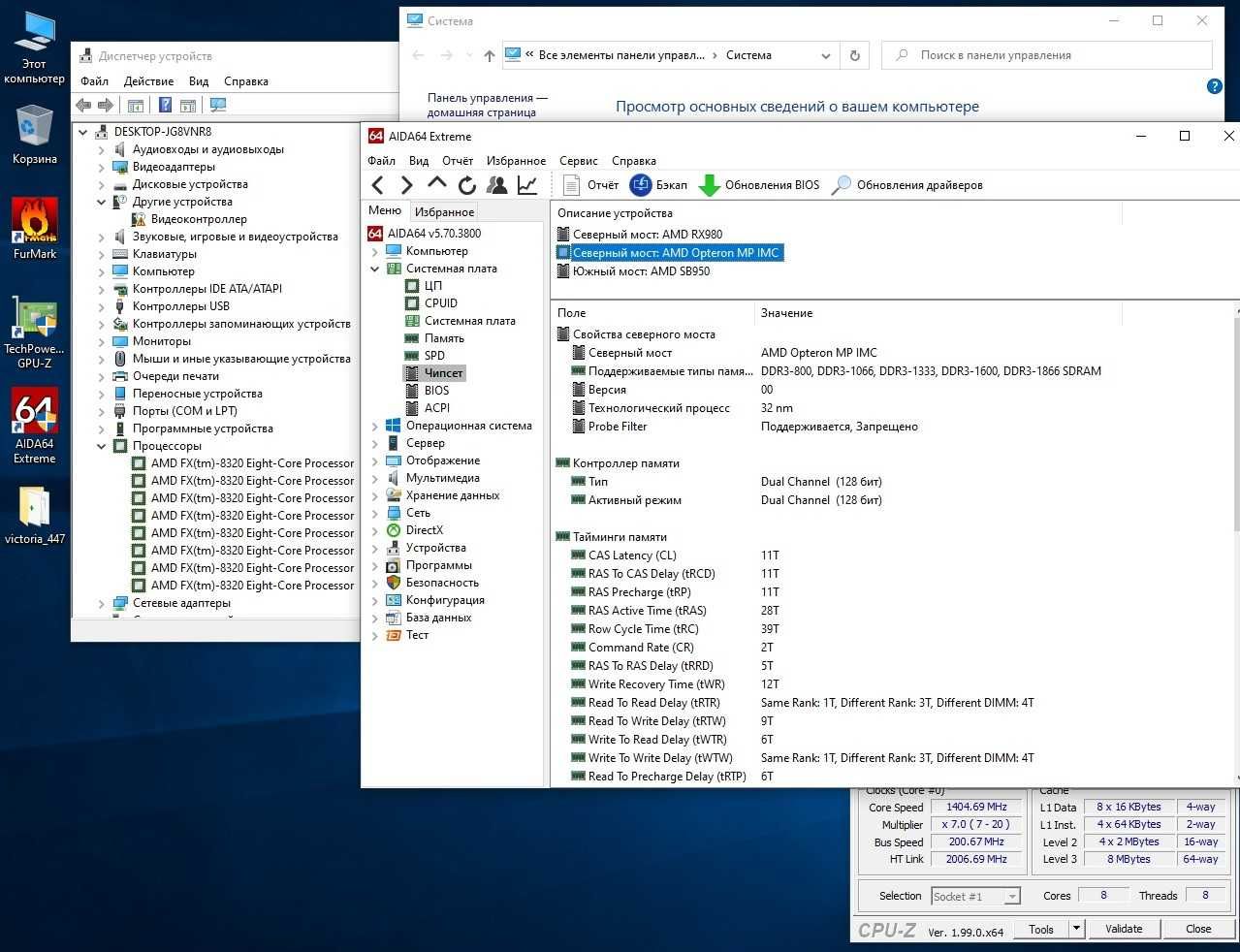Select Память in AIDA64 tree

click(x=433, y=338)
